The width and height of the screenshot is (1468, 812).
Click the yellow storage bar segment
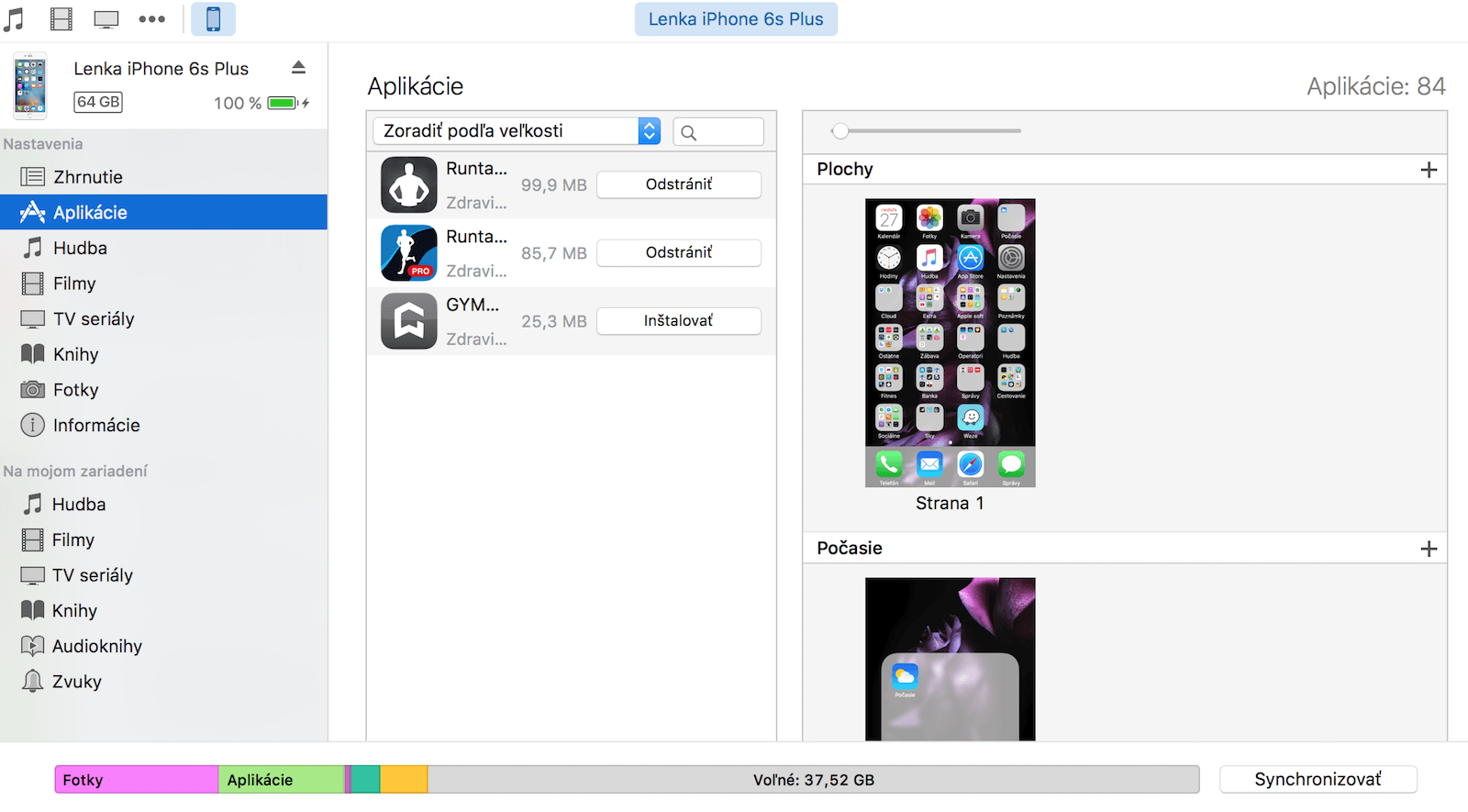(x=404, y=780)
